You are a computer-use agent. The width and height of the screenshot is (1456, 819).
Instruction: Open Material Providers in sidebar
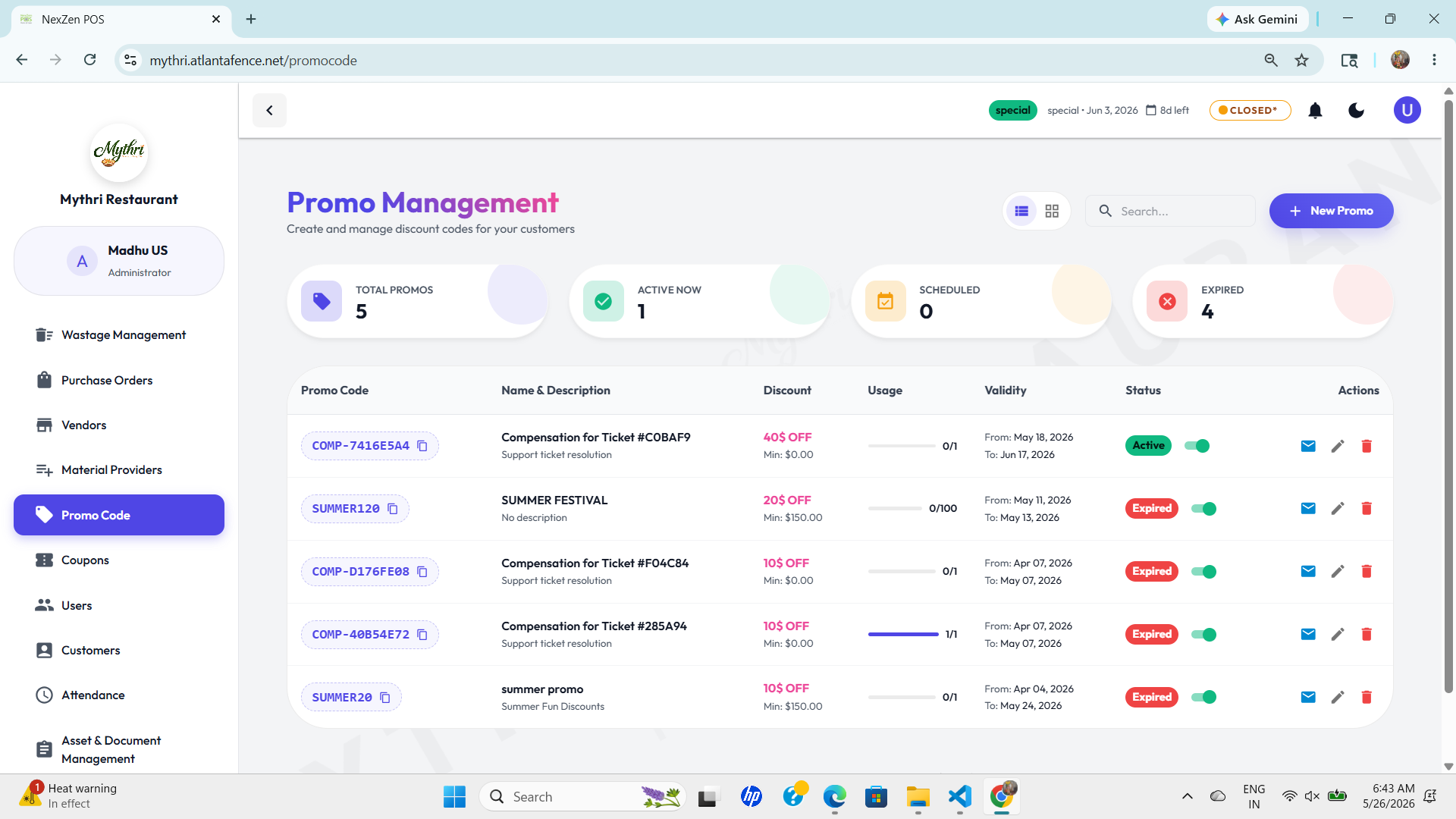tap(119, 470)
